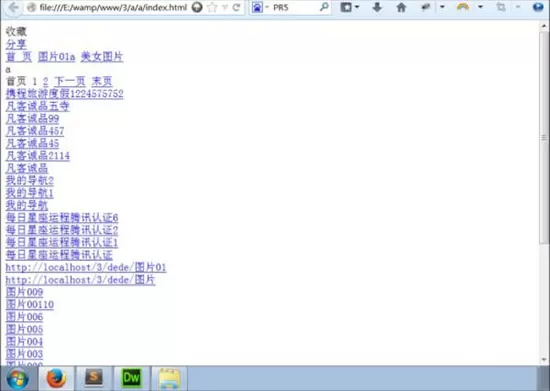Open link 携程旅游度假1224575752
550x391 pixels.
click(65, 94)
